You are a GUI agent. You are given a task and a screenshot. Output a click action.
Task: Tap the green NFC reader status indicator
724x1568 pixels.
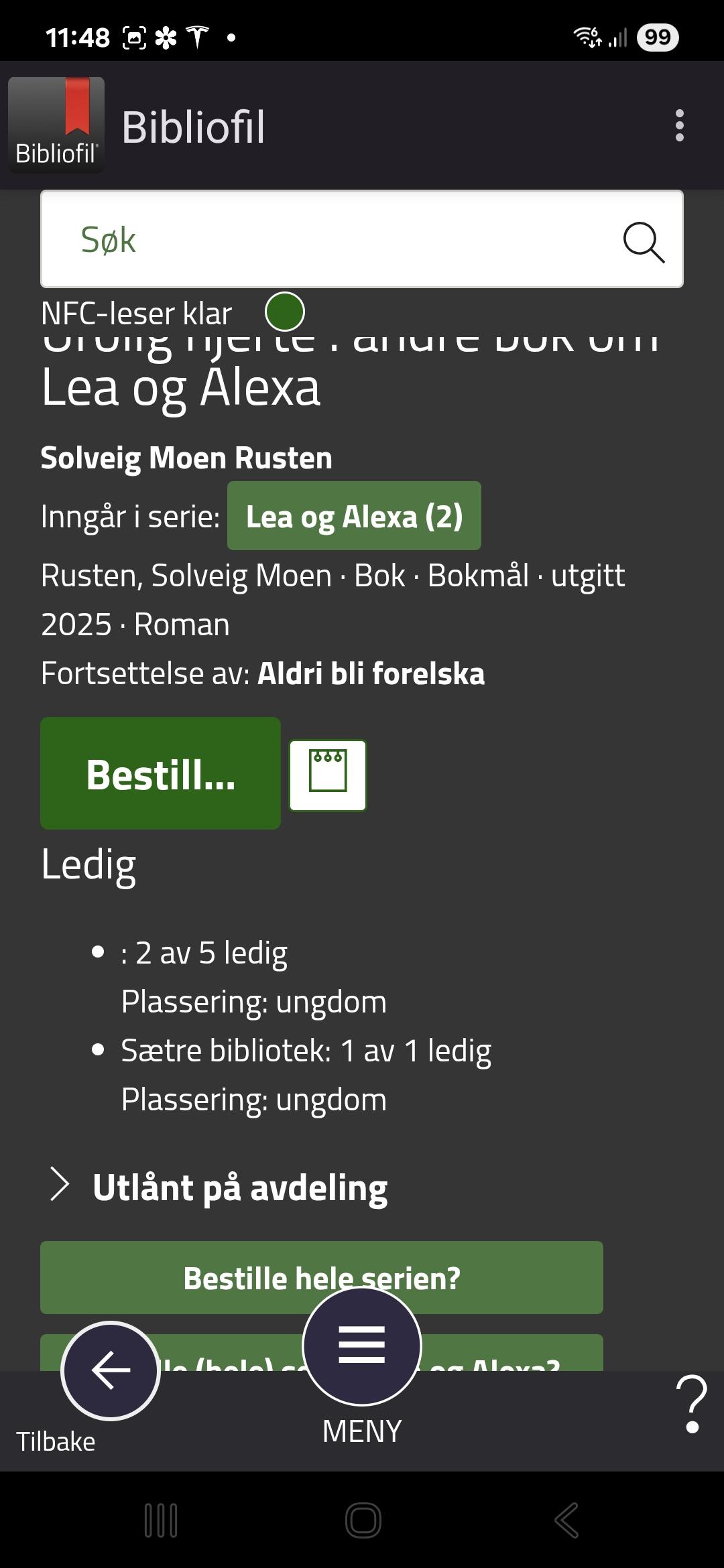click(285, 312)
